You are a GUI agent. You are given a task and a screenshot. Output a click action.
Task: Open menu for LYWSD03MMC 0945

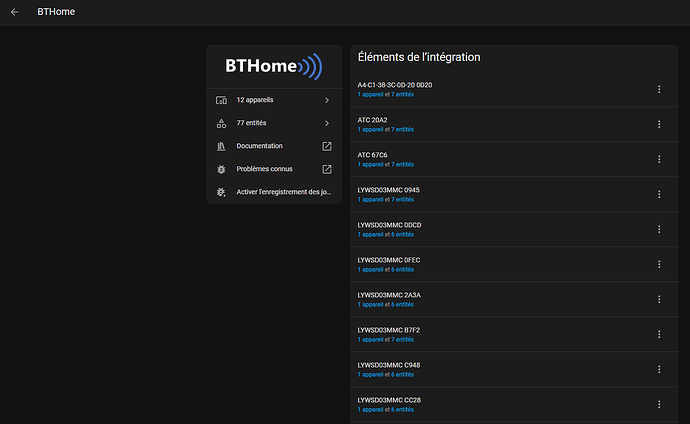(659, 194)
